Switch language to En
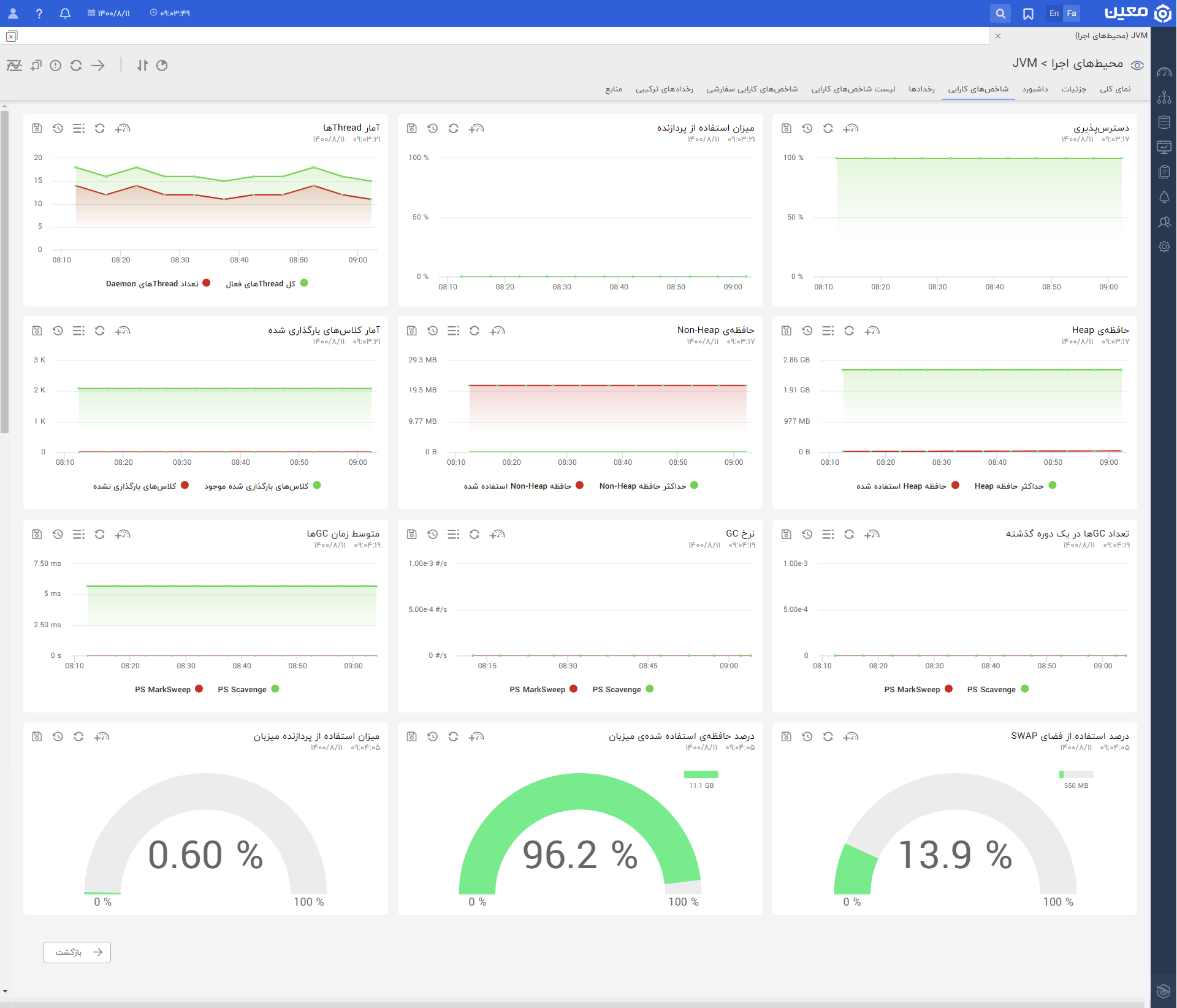This screenshot has height=1008, width=1177. click(1054, 13)
